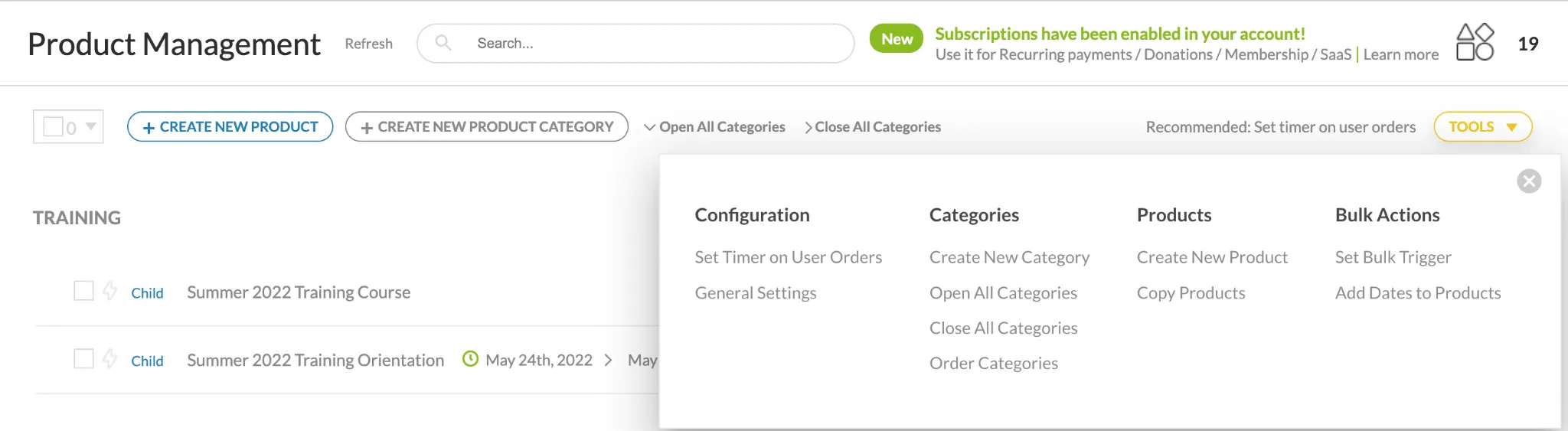
Task: Open the Learn more link
Action: click(x=1400, y=54)
